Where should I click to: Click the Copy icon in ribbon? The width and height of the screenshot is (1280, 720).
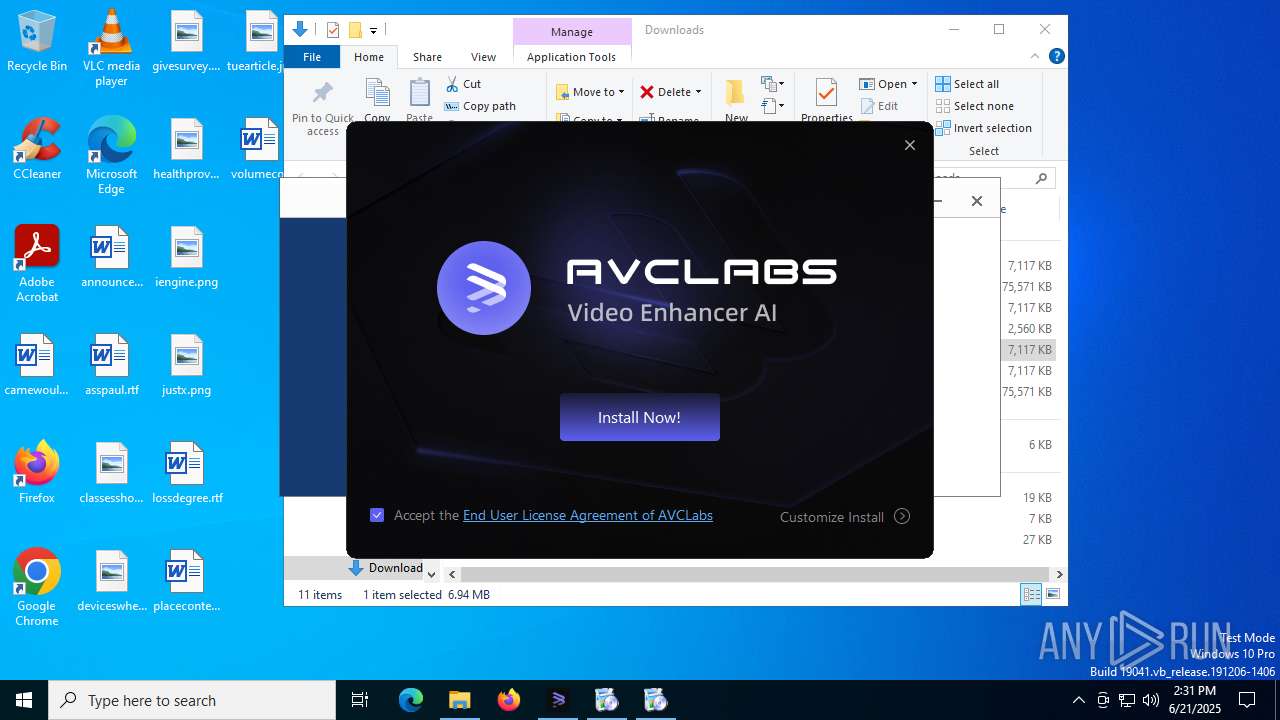(377, 92)
